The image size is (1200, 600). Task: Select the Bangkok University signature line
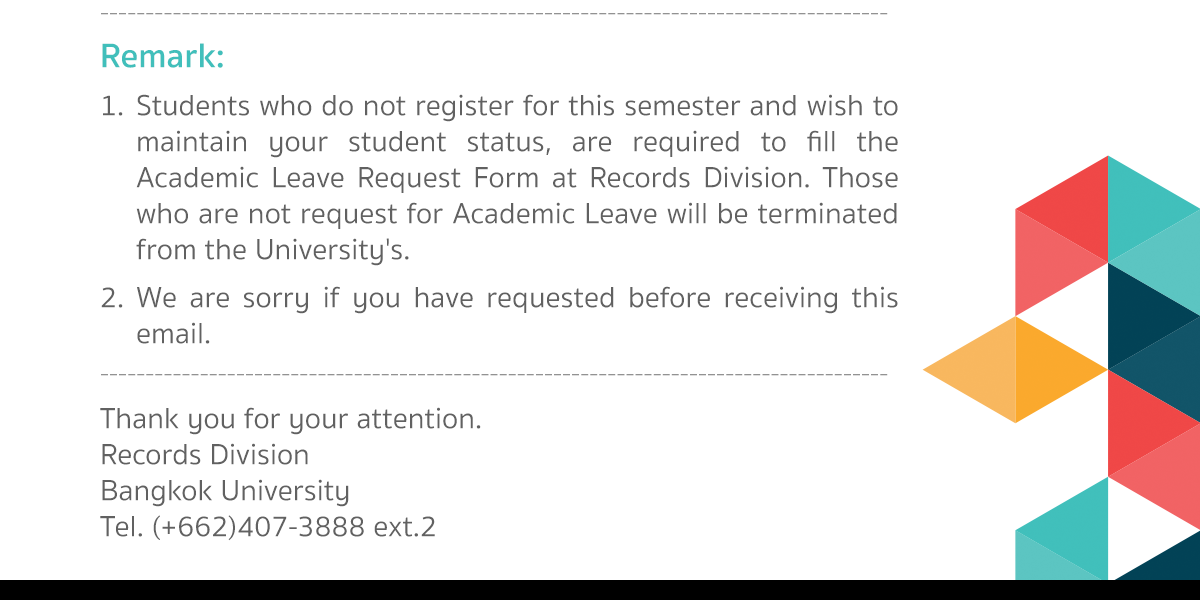point(225,492)
